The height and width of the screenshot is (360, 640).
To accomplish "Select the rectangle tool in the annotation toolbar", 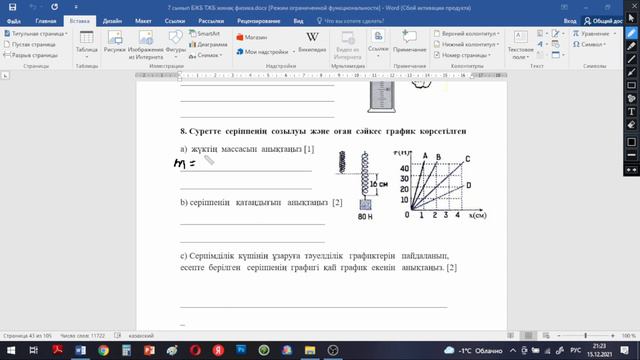I will [x=631, y=85].
